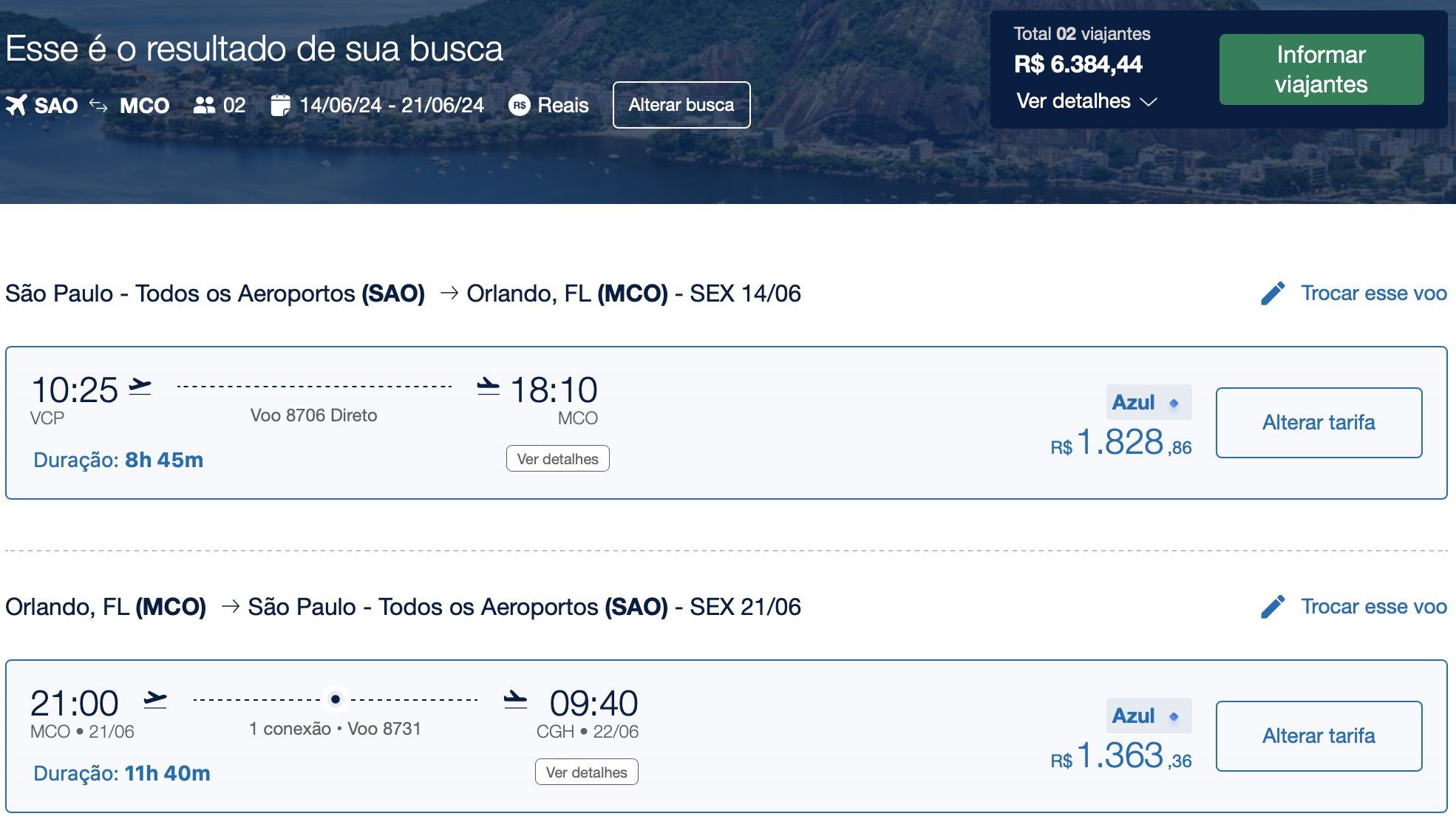This screenshot has width=1456, height=819.
Task: Click the round-trip arrows between SAO and MCO
Action: pos(98,105)
